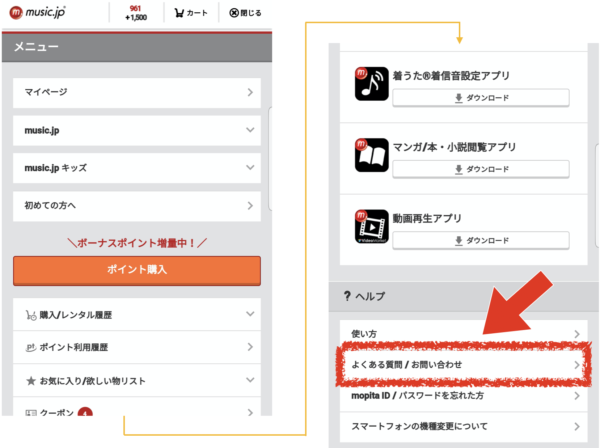Open よくある質問 / お問い合わせ

[463, 365]
